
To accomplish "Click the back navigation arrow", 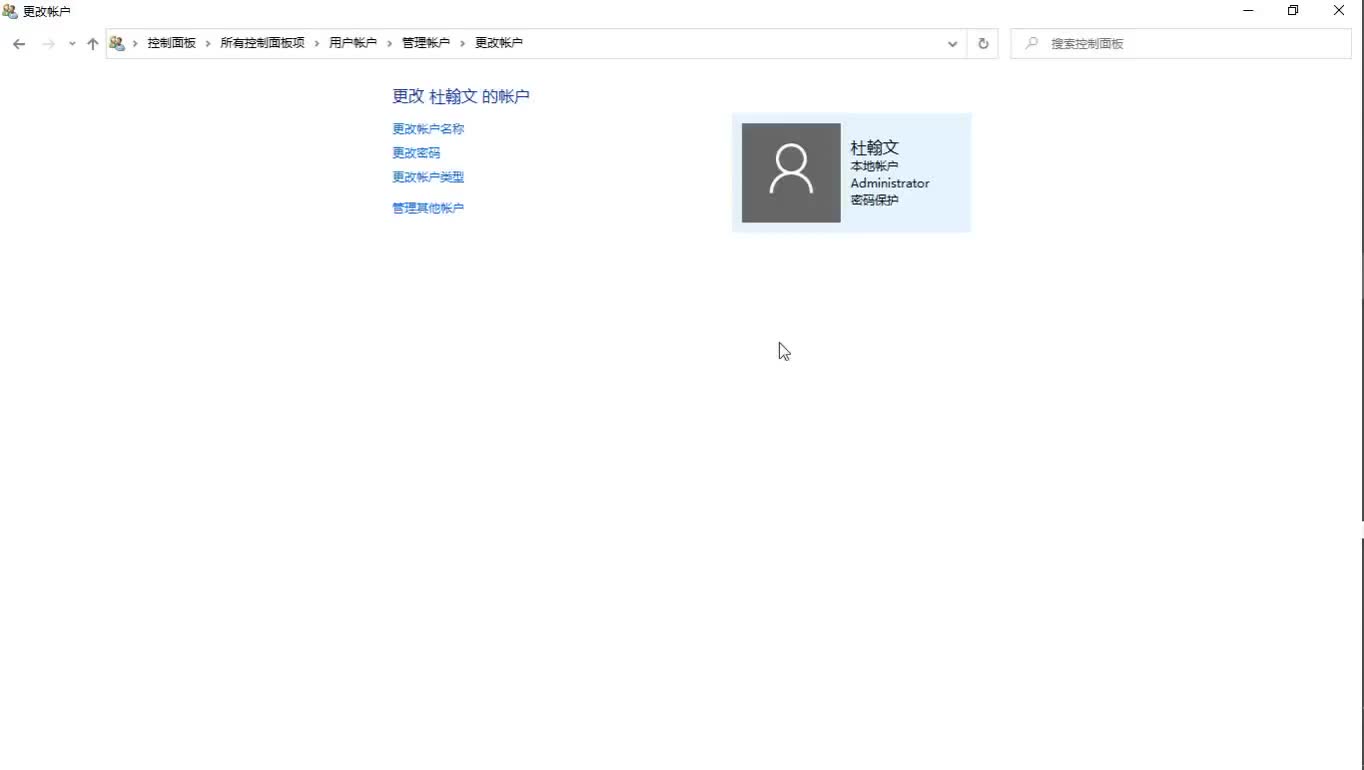I will click(18, 43).
